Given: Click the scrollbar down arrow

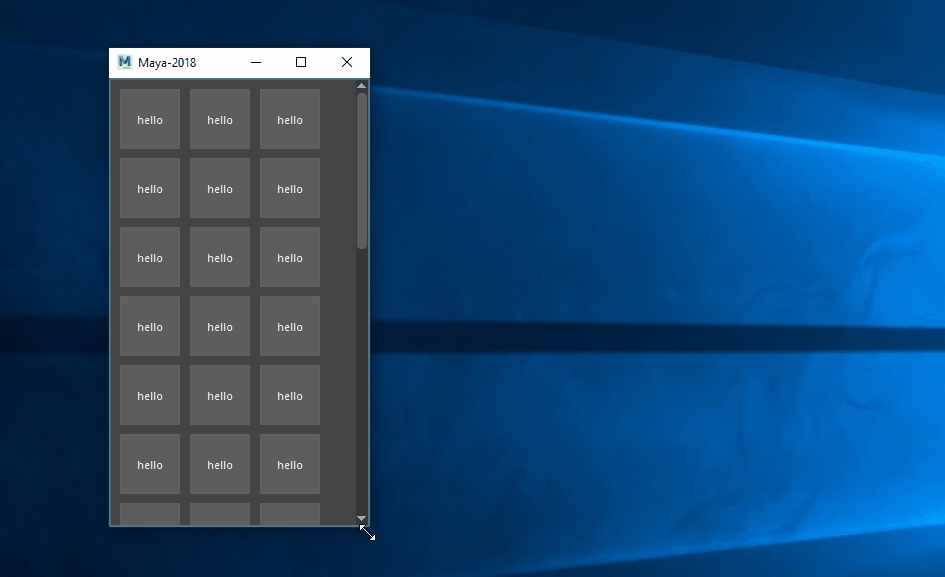Looking at the screenshot, I should [362, 518].
